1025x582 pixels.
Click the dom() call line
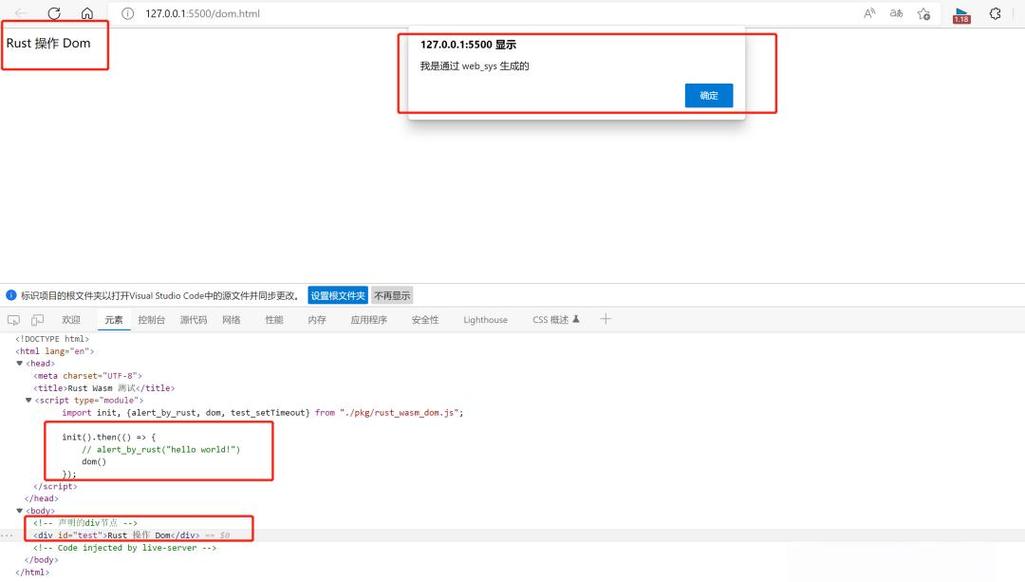coord(93,462)
